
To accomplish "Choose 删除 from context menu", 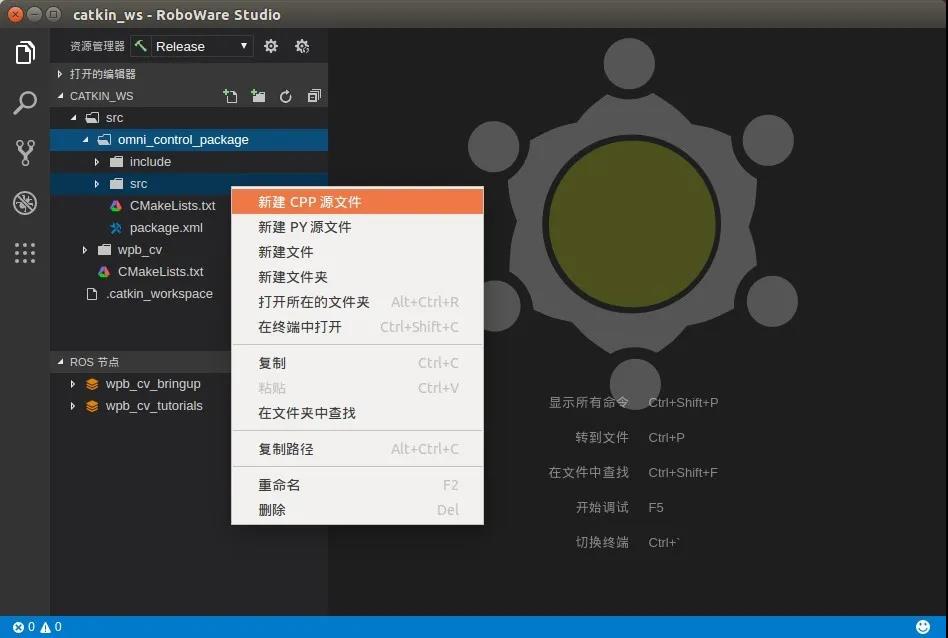I will (x=357, y=510).
